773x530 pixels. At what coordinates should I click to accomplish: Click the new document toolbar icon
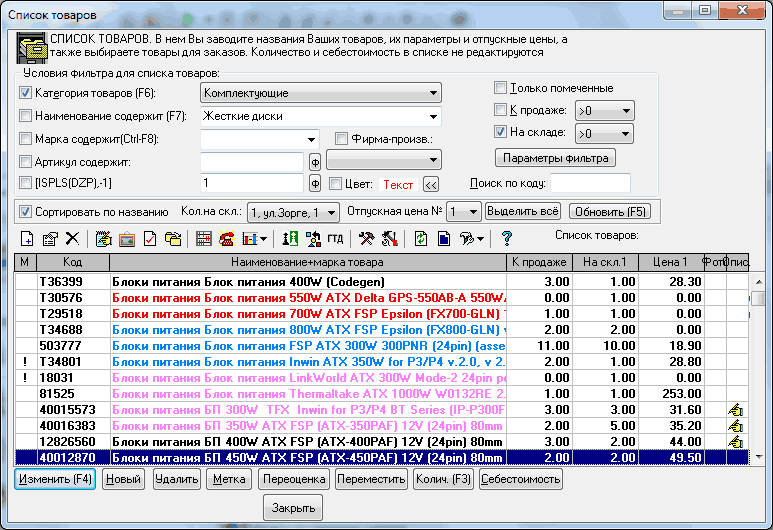coord(29,238)
